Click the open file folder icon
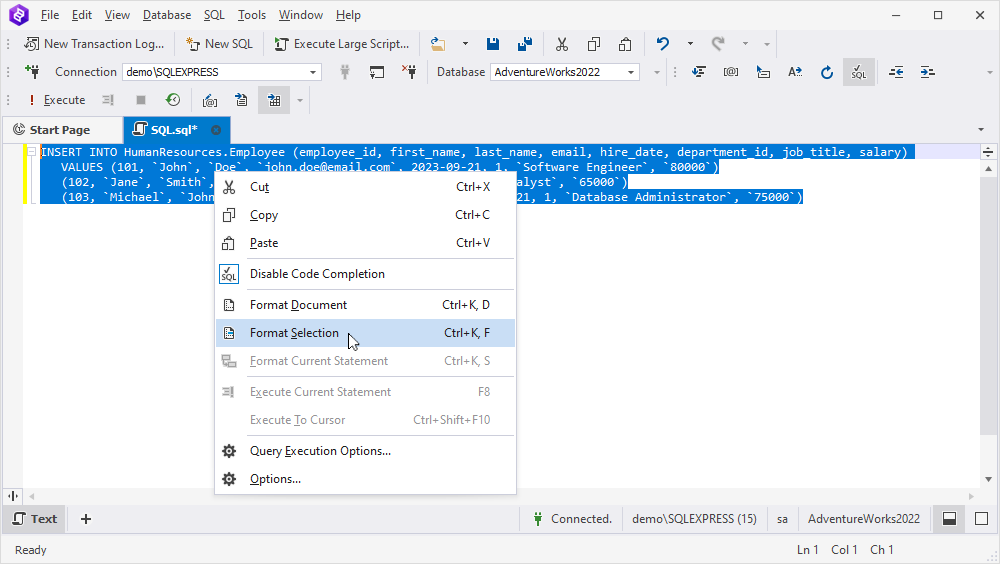 [x=438, y=44]
